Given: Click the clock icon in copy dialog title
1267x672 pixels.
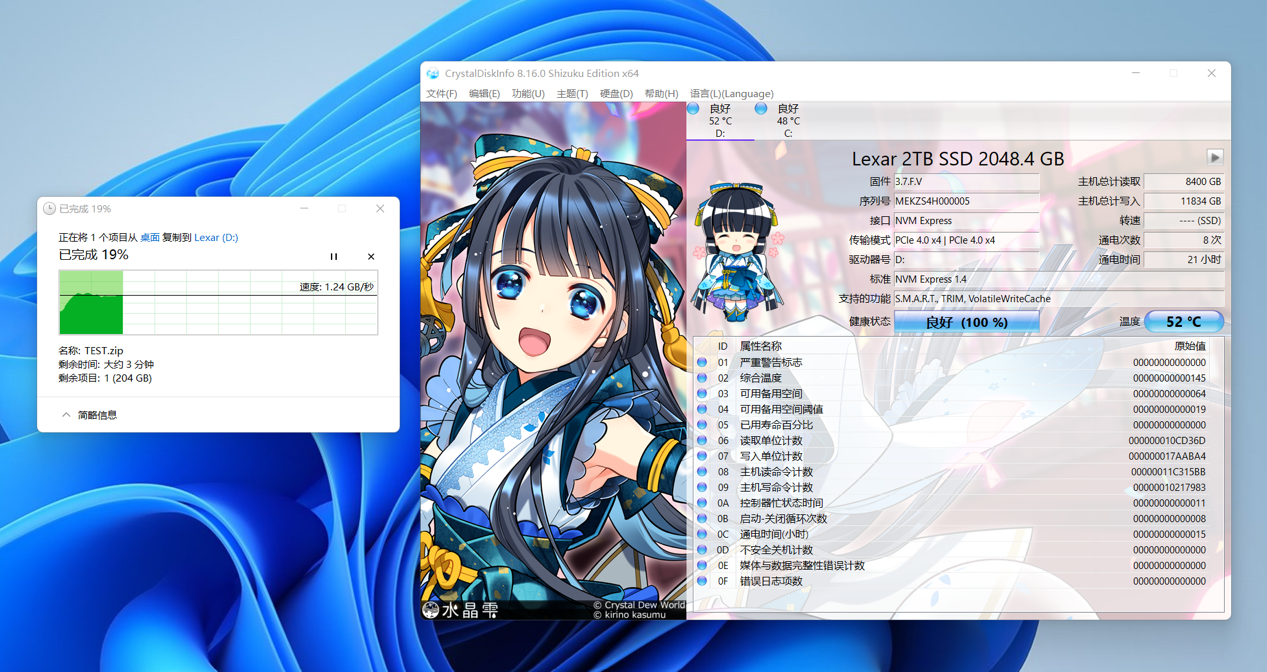Looking at the screenshot, I should point(49,209).
